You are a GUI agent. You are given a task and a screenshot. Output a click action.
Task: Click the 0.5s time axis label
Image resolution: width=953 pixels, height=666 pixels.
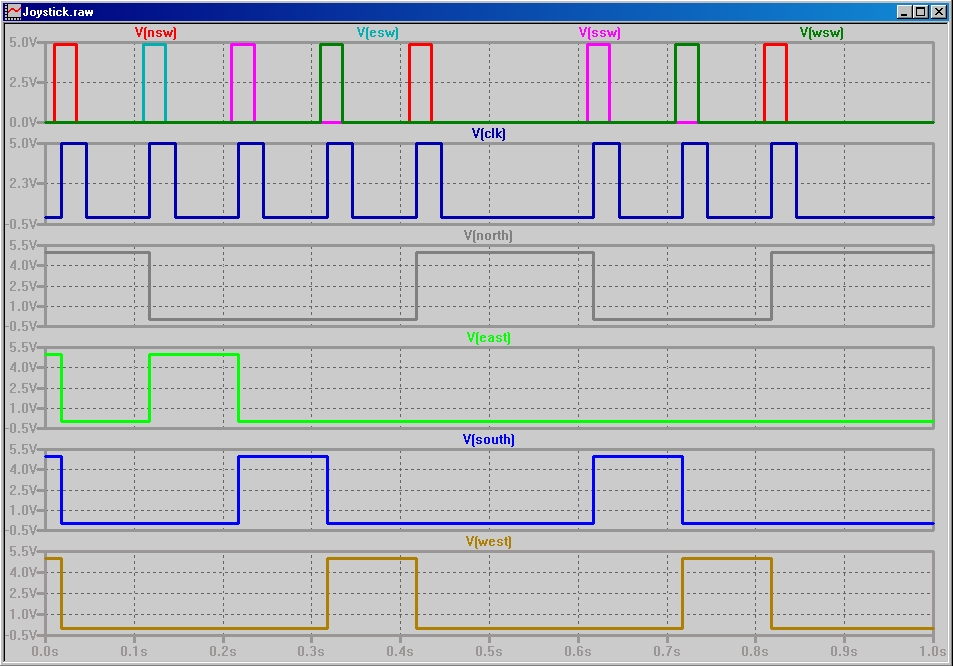tap(489, 652)
